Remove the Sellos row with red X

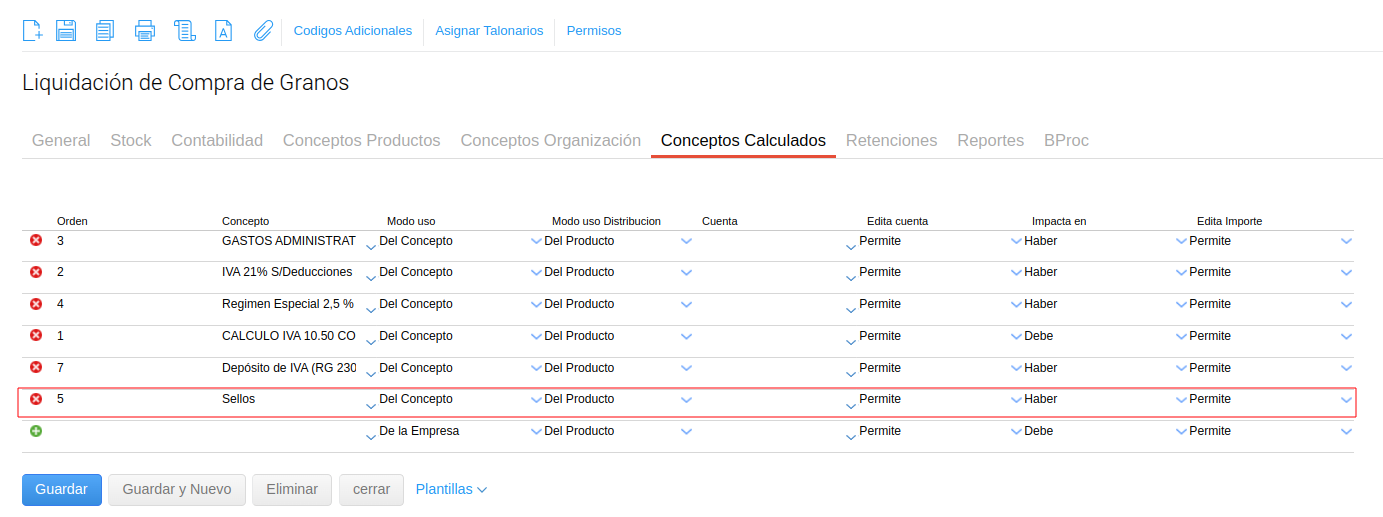[36, 399]
